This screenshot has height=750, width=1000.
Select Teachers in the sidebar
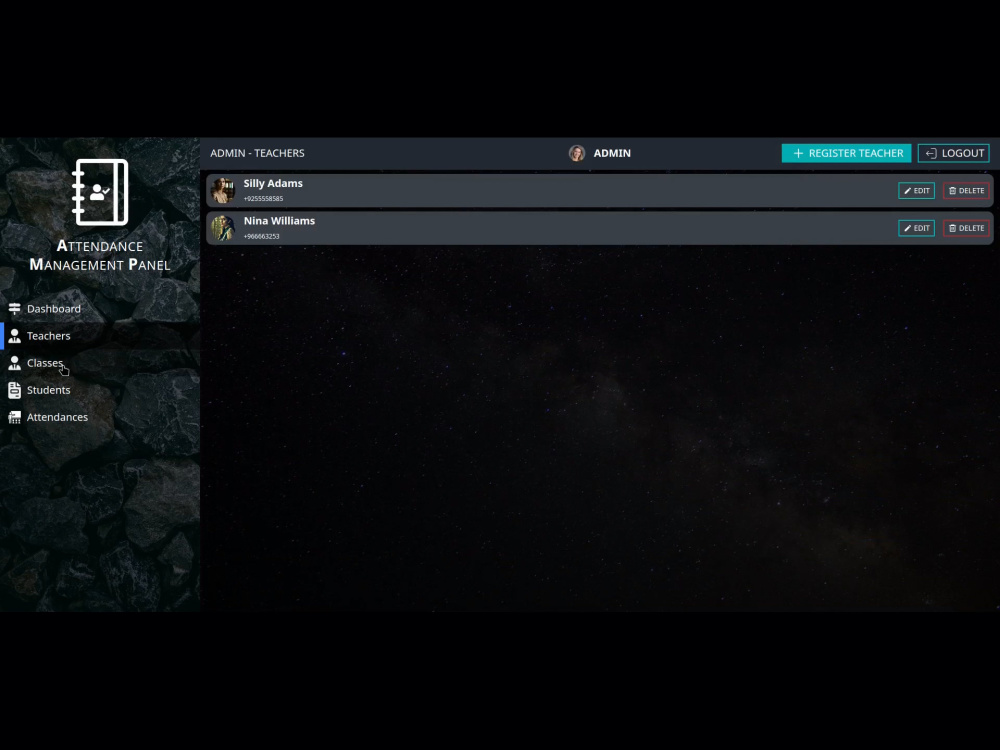pos(100,336)
